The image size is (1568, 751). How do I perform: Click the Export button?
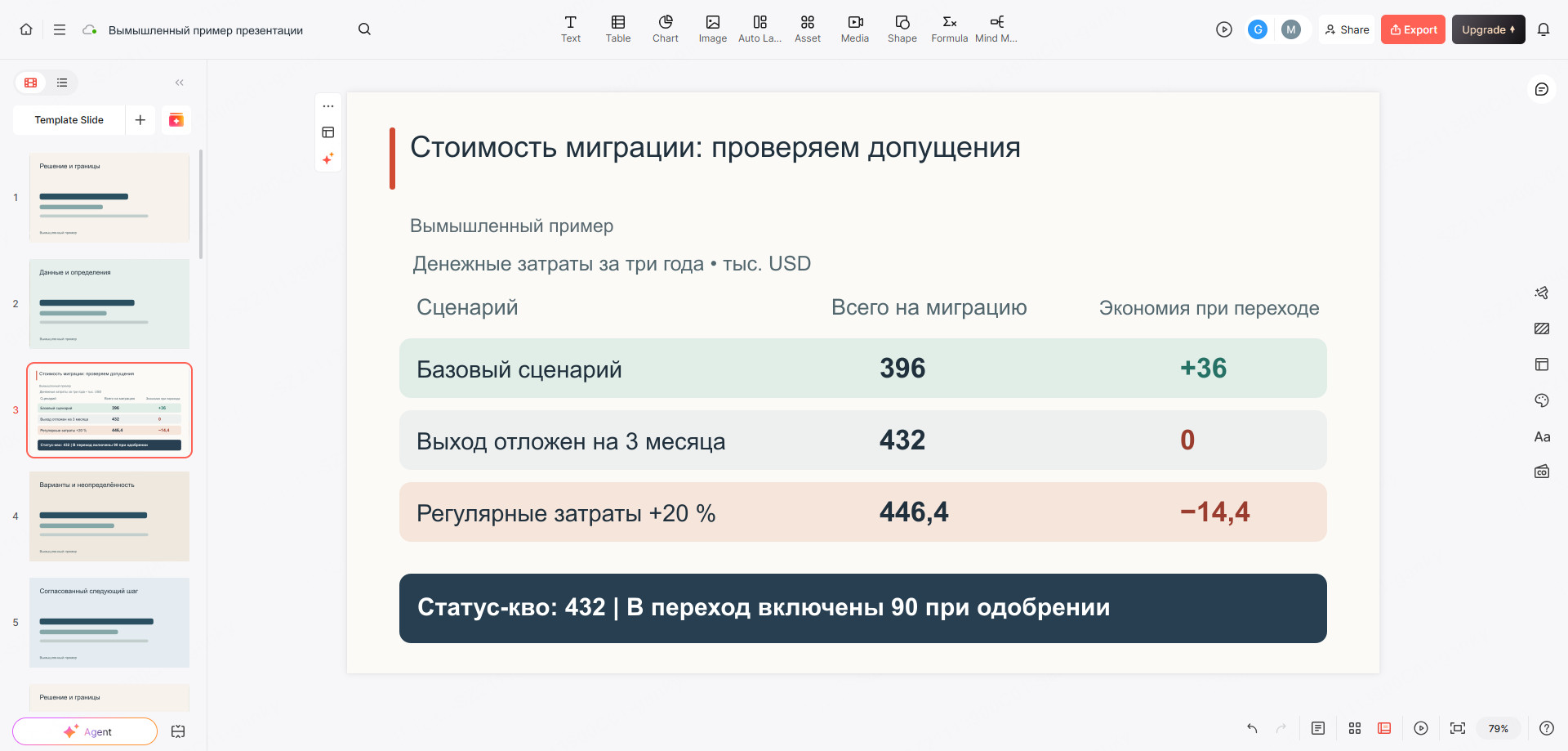click(1413, 29)
